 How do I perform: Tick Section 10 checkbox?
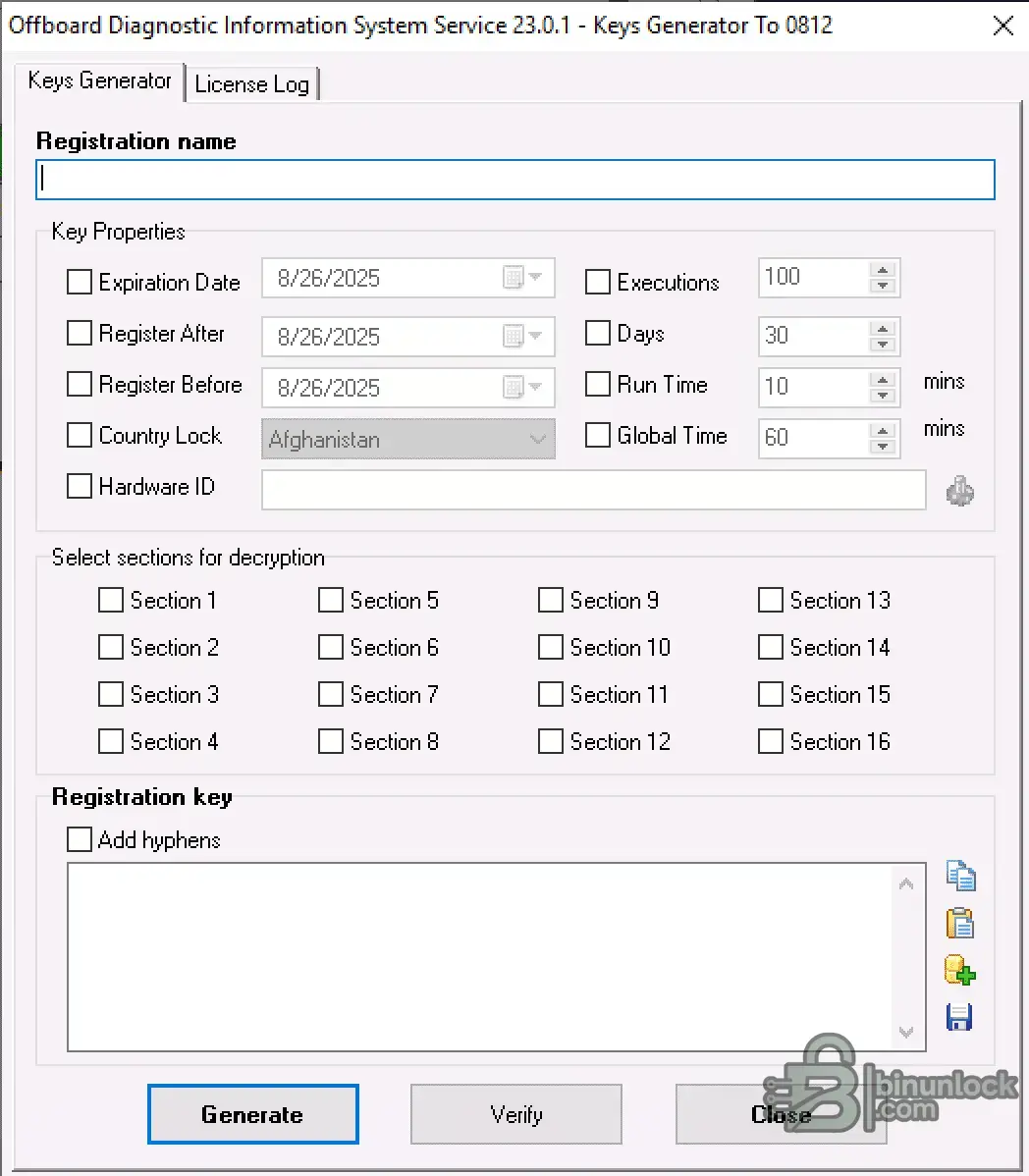(551, 647)
